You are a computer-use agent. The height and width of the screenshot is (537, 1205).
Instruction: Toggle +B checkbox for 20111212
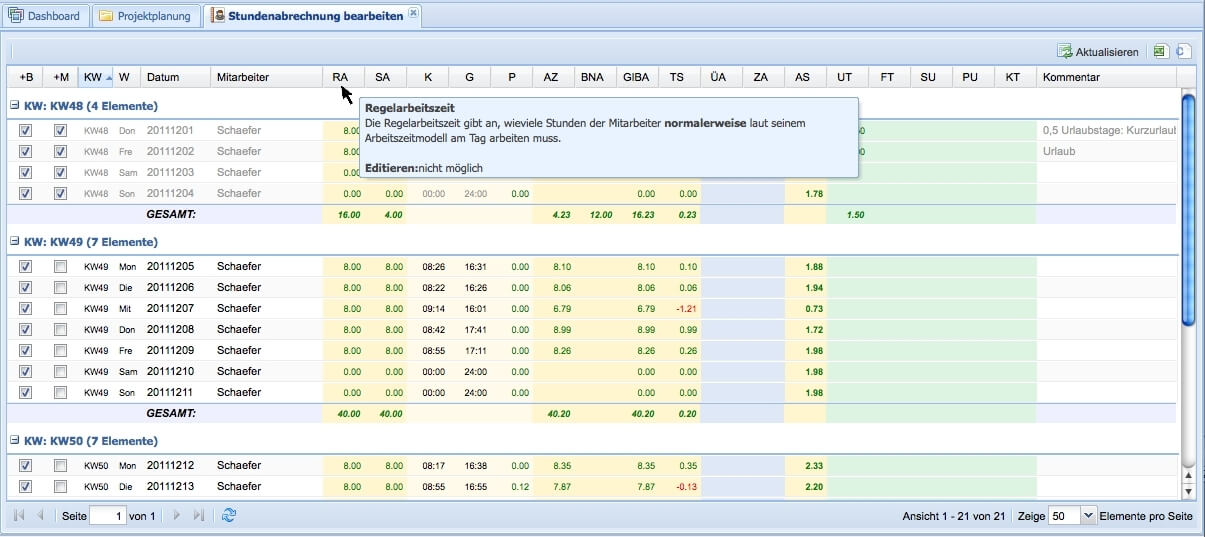[x=26, y=465]
